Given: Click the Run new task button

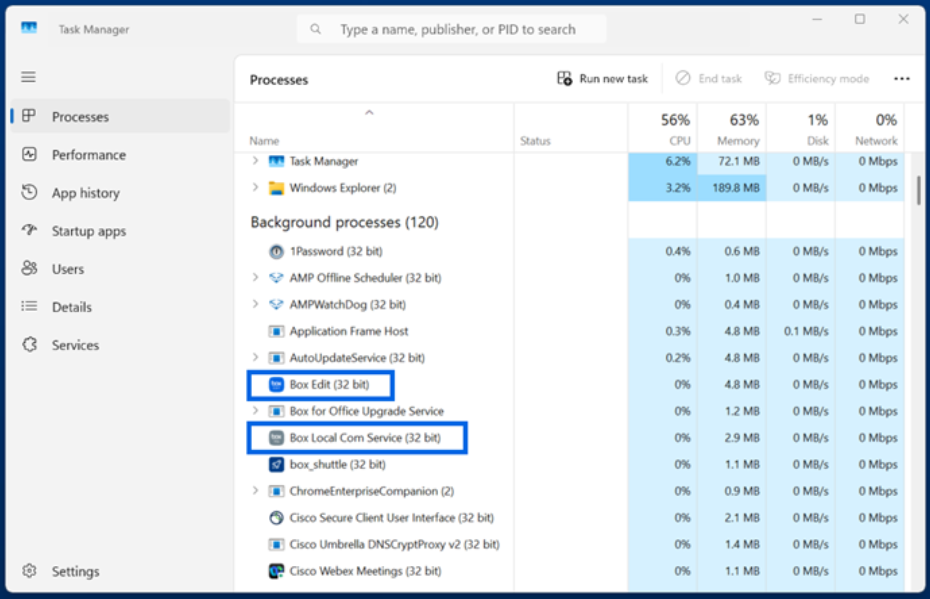Looking at the screenshot, I should [x=603, y=79].
